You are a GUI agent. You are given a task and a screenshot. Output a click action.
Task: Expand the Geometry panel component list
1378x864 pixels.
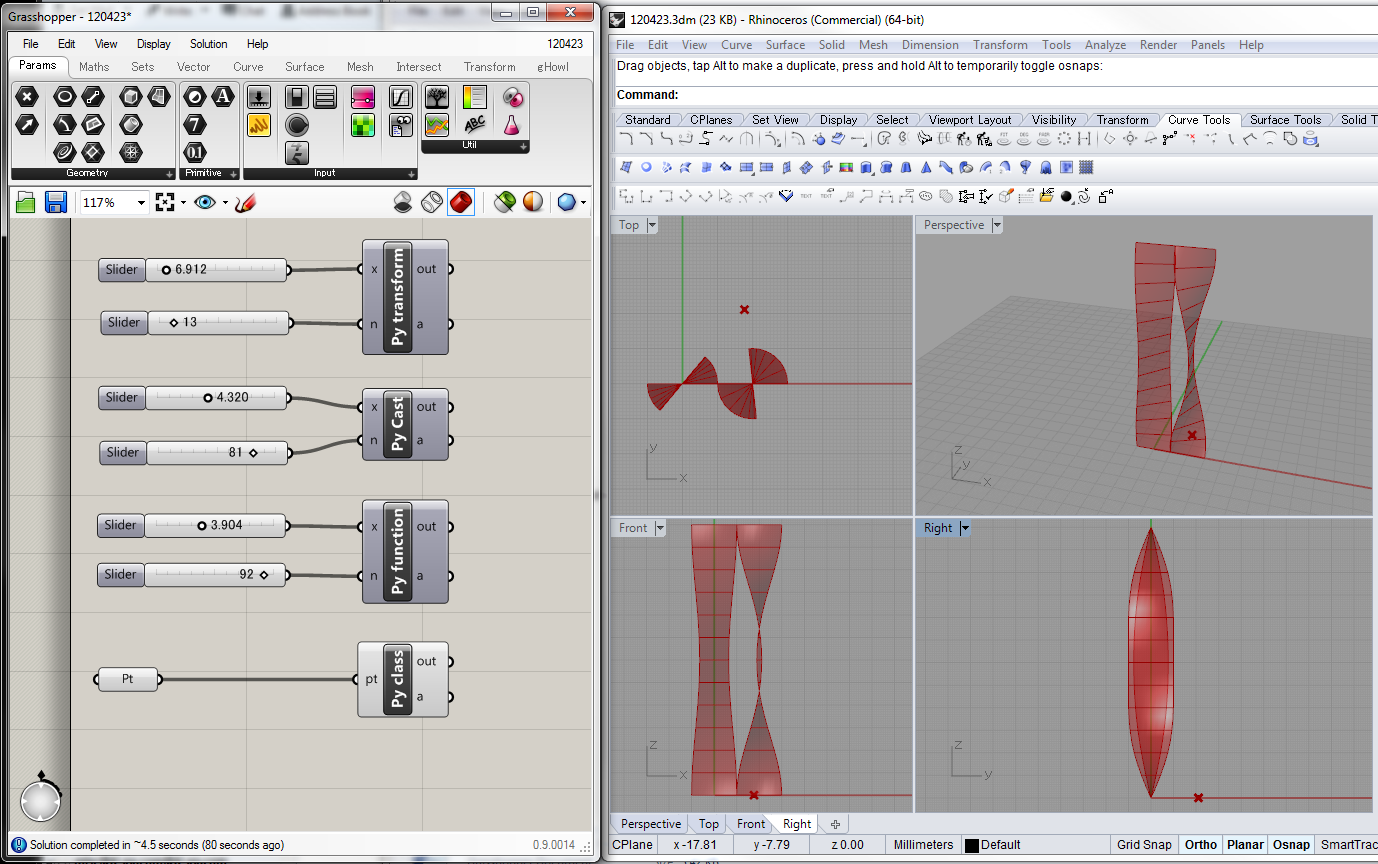click(170, 174)
